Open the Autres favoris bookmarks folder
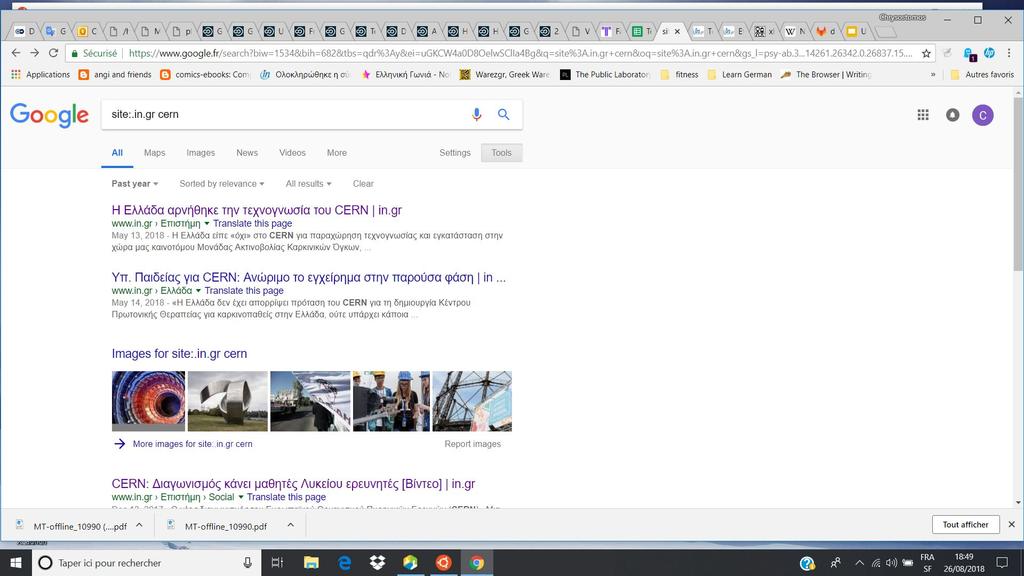The width and height of the screenshot is (1024, 576). click(983, 74)
